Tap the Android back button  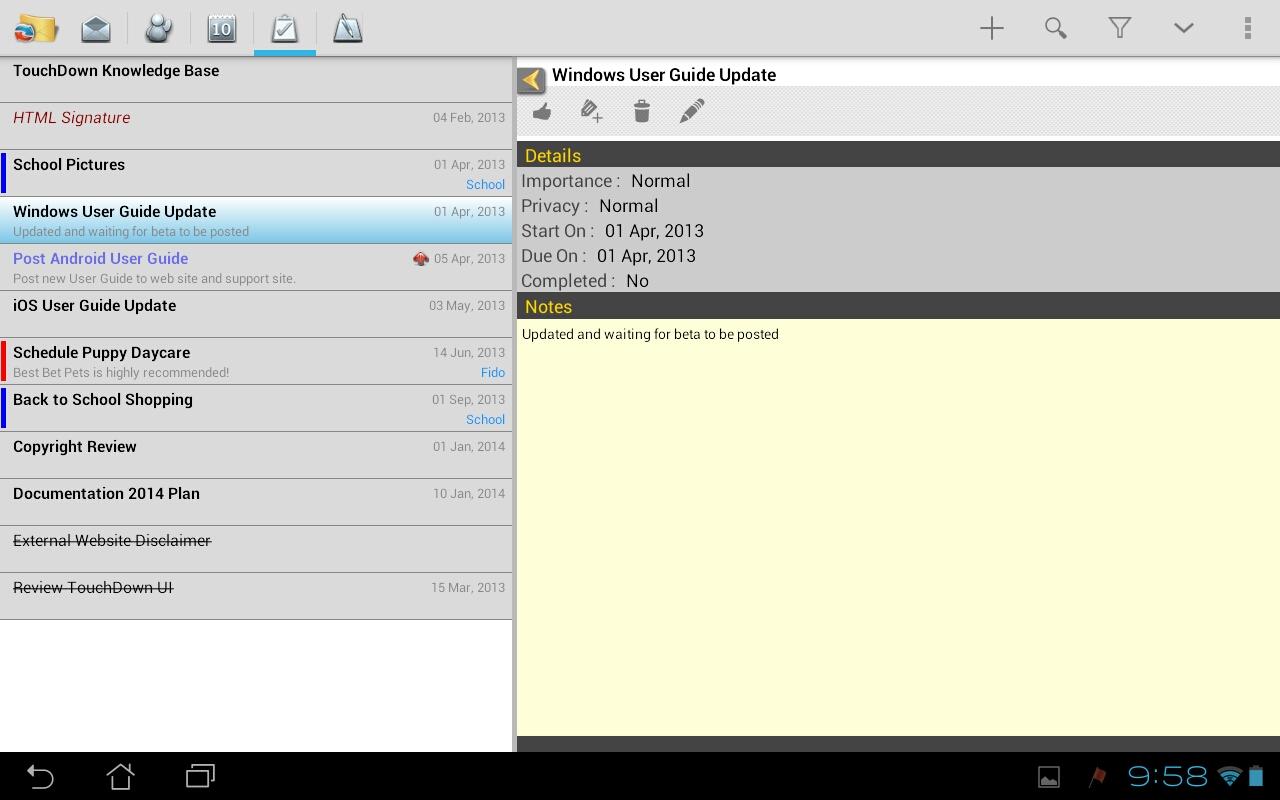[40, 776]
